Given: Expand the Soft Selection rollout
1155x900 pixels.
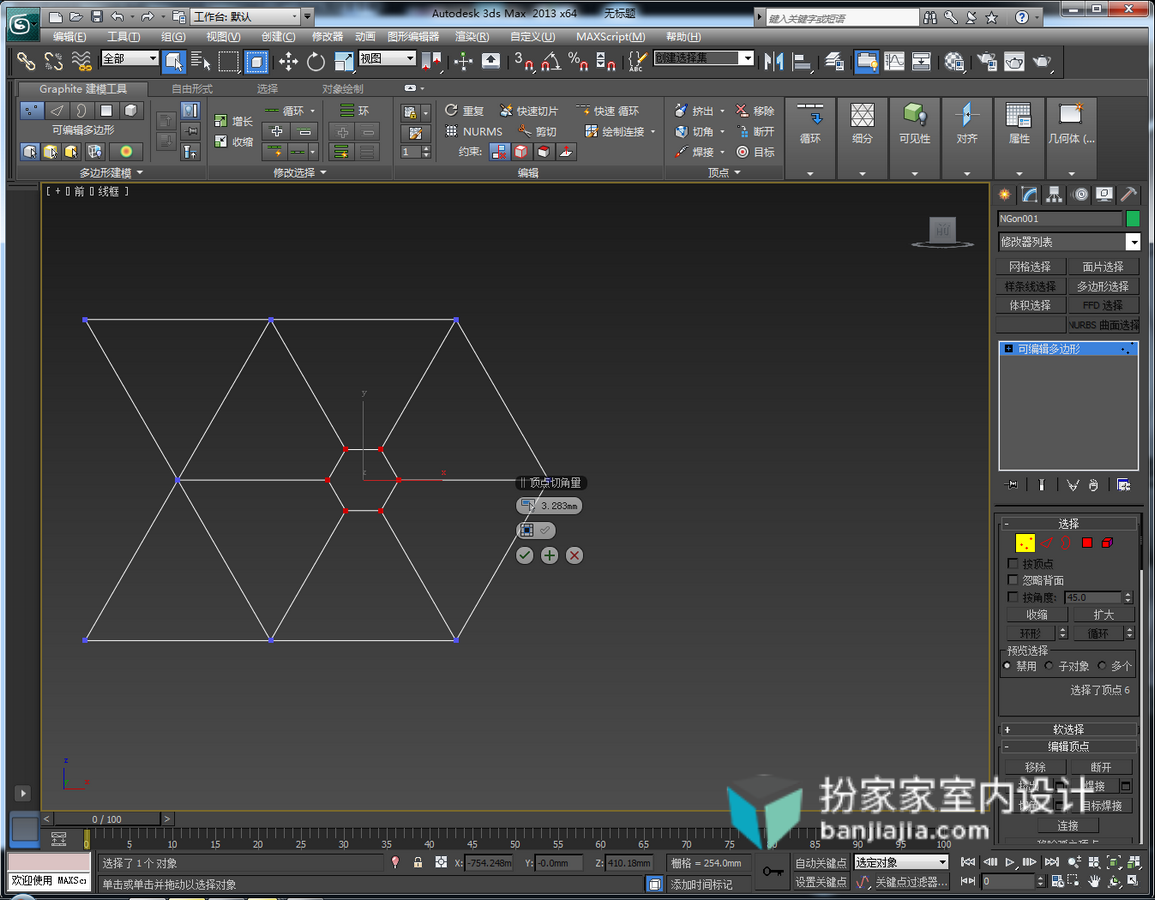Looking at the screenshot, I should pos(1068,729).
